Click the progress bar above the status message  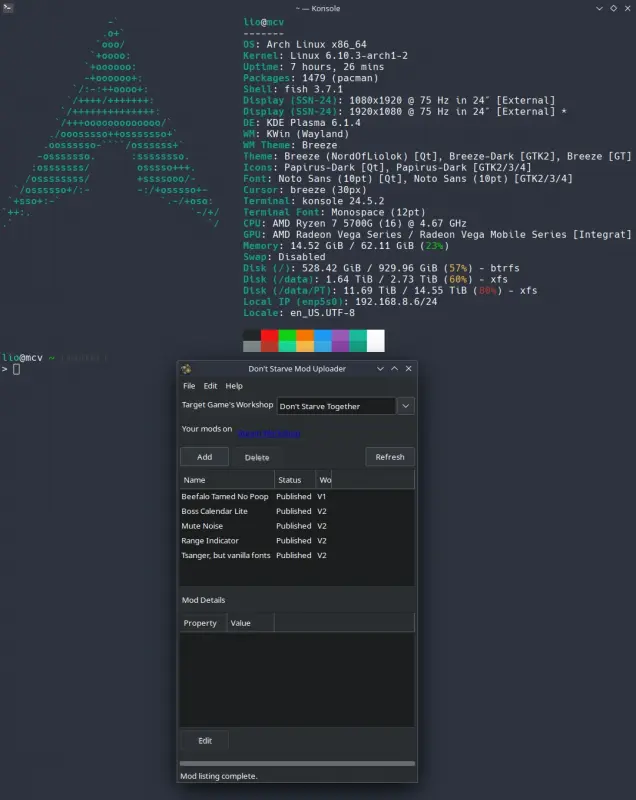coord(296,764)
